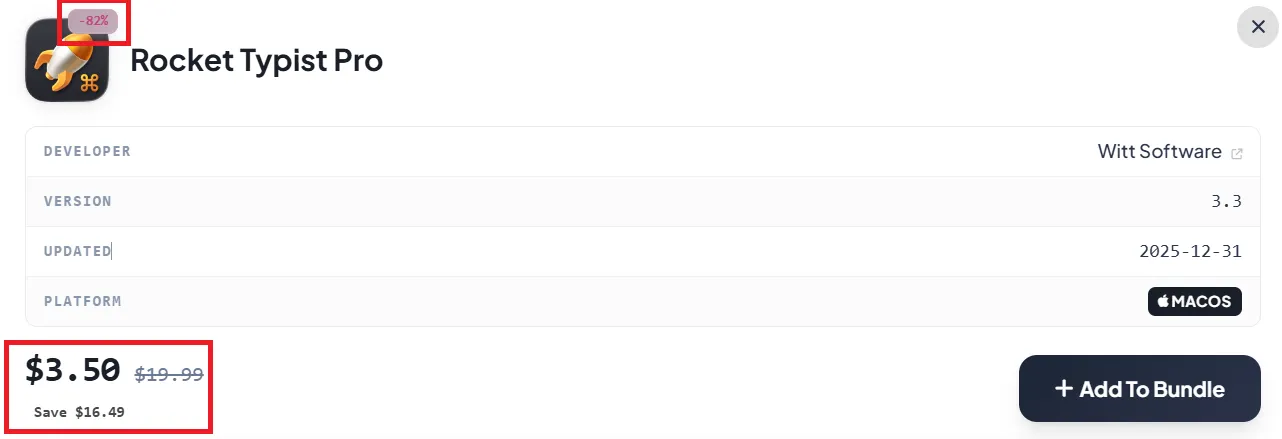
Task: Click the Witt Software developer link
Action: click(x=1159, y=152)
